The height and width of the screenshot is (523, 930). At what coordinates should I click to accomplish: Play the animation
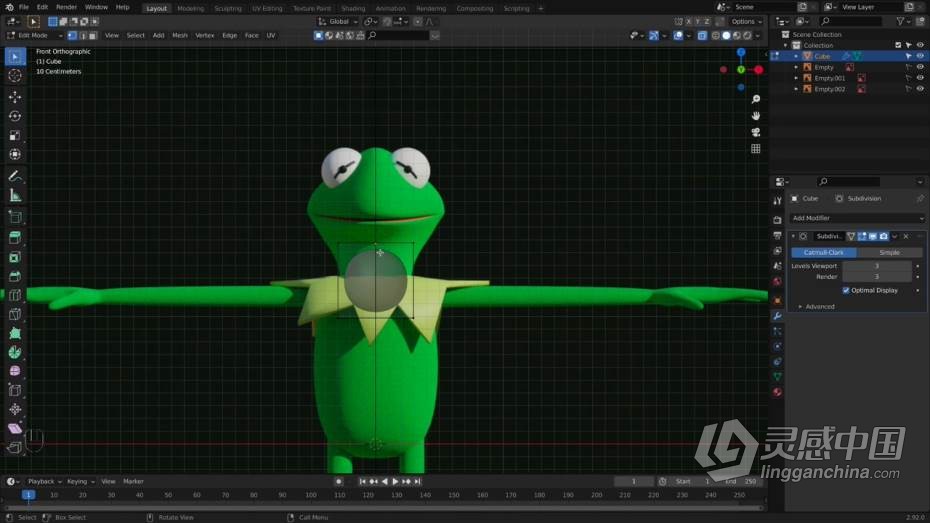395,481
